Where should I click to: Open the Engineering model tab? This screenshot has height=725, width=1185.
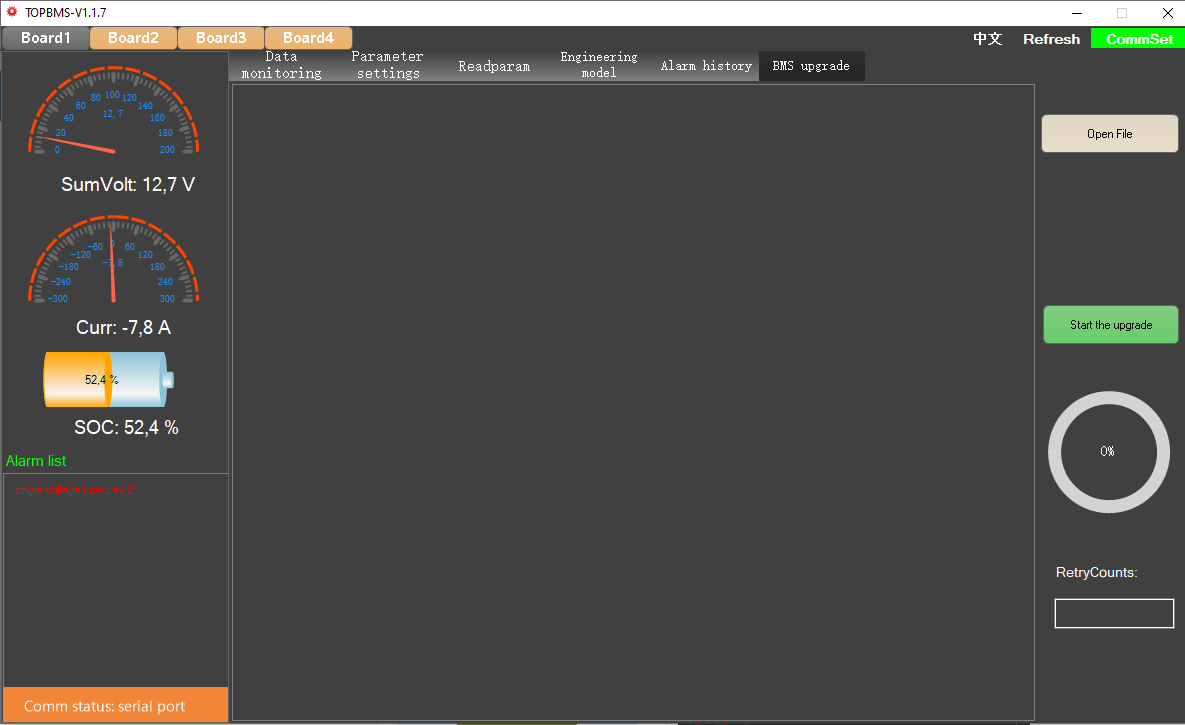click(x=598, y=65)
